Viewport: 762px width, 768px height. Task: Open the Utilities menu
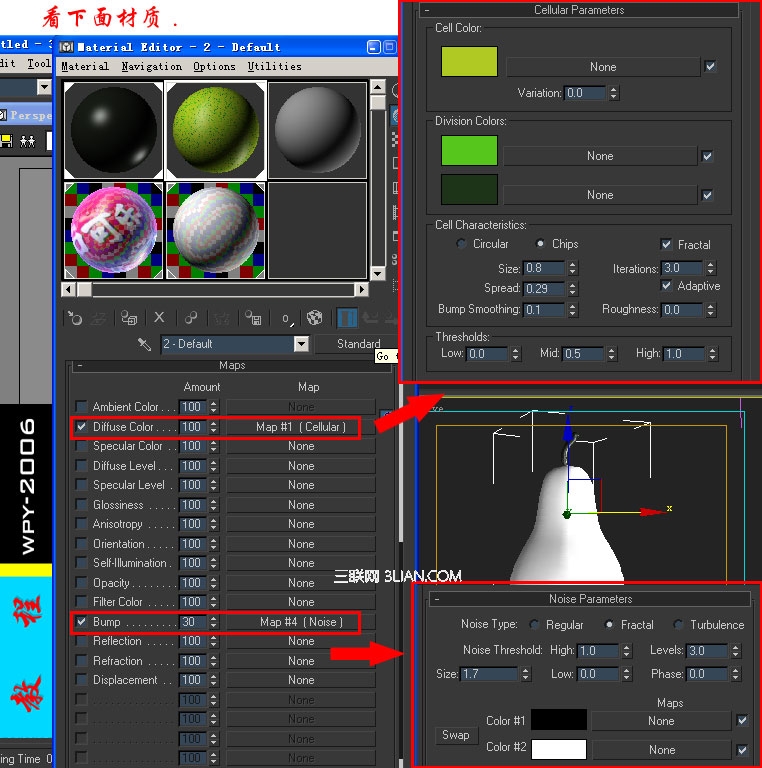[274, 66]
